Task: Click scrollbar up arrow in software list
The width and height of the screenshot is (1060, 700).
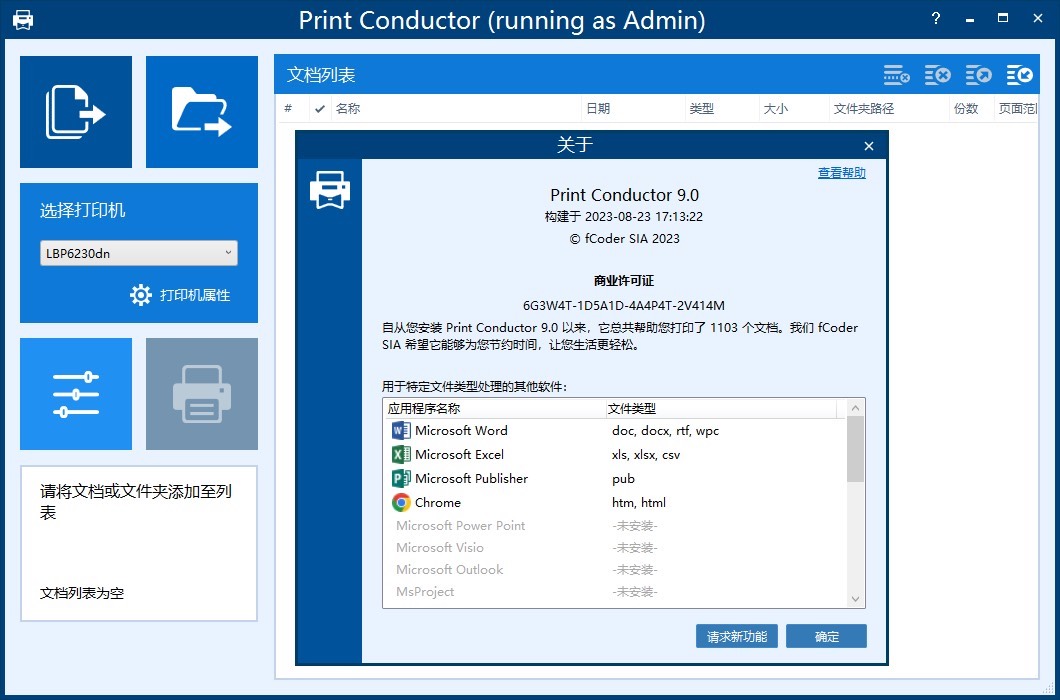Action: tap(855, 408)
